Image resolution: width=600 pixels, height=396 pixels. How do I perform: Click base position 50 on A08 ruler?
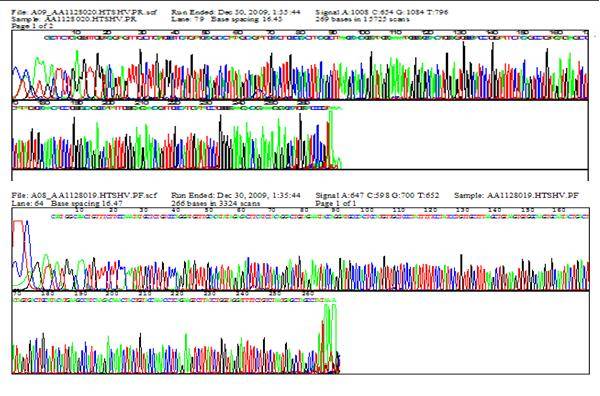coord(209,210)
